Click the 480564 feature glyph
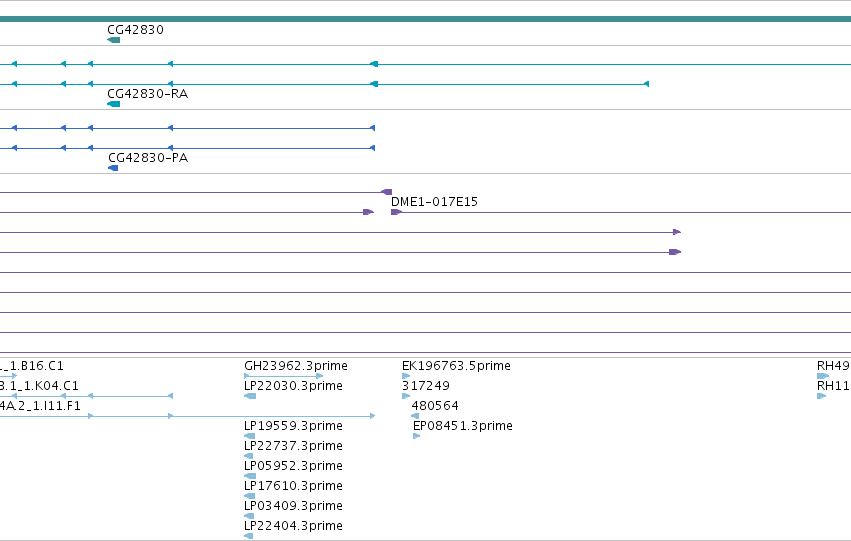Viewport: 851px width, 541px height. pyautogui.click(x=415, y=416)
